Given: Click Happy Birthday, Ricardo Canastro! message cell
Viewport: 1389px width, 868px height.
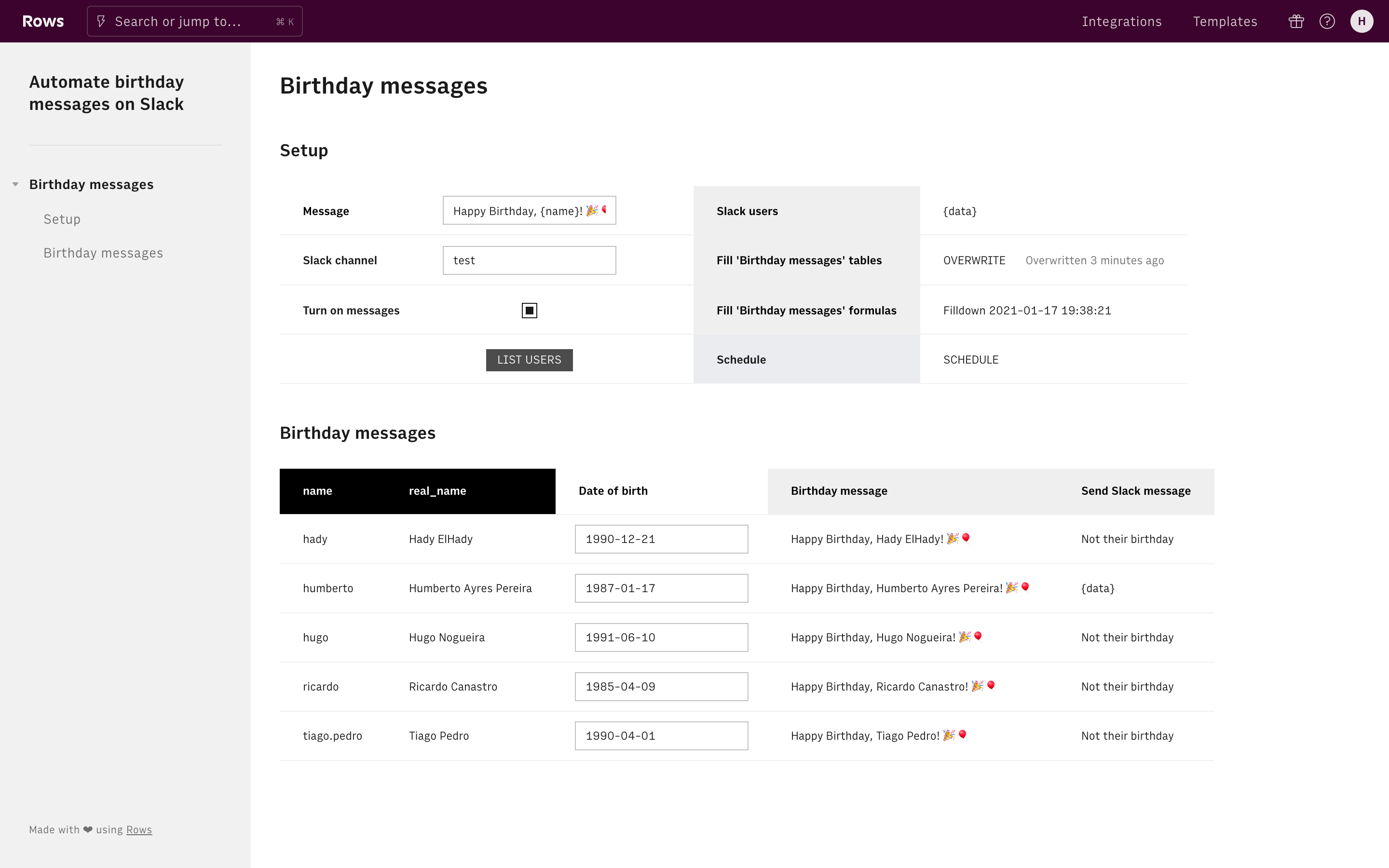Looking at the screenshot, I should (x=893, y=687).
